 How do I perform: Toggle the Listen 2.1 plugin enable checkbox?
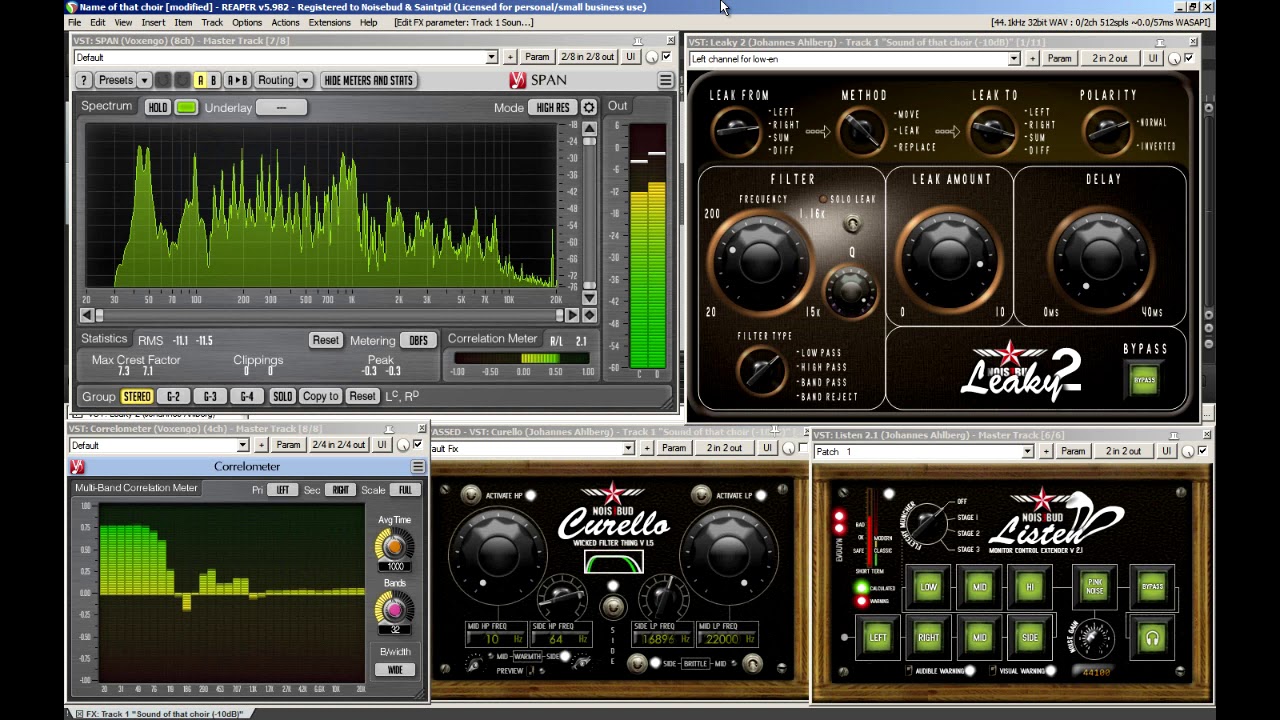click(x=1202, y=451)
